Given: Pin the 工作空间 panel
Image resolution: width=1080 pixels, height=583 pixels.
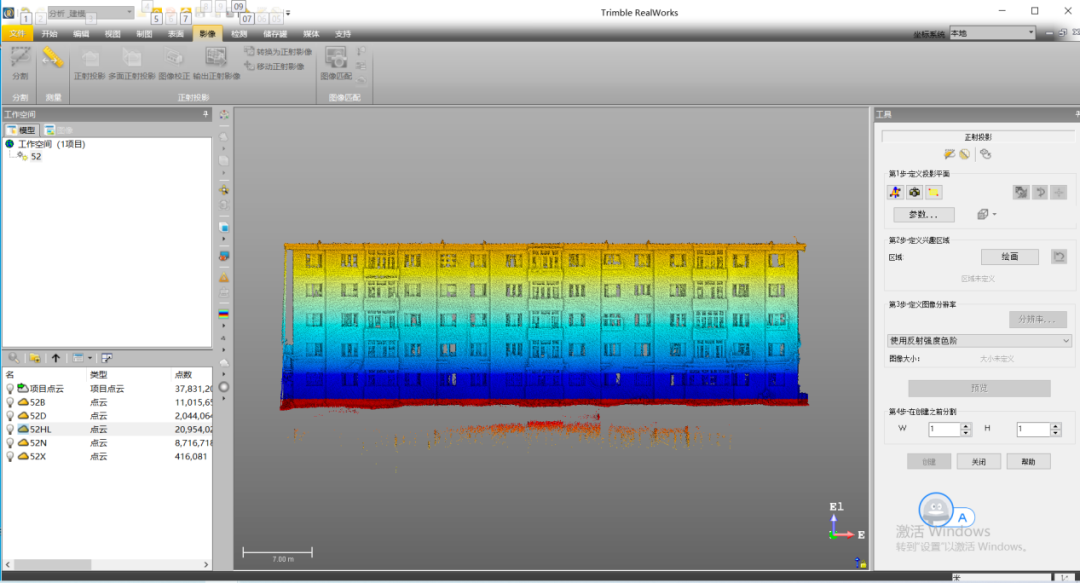Looking at the screenshot, I should (x=205, y=114).
